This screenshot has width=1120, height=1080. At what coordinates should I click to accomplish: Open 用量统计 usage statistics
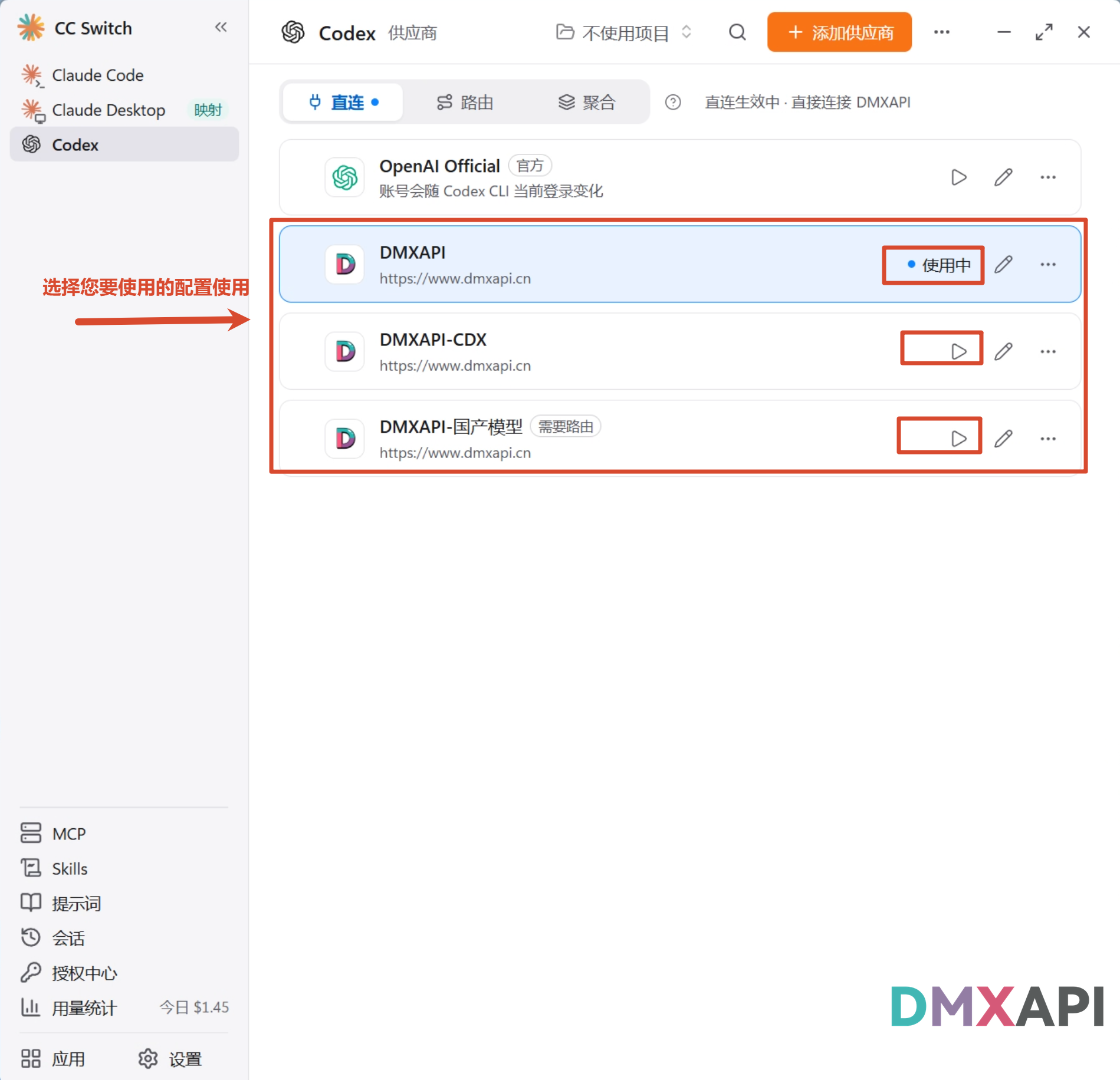[124, 1007]
